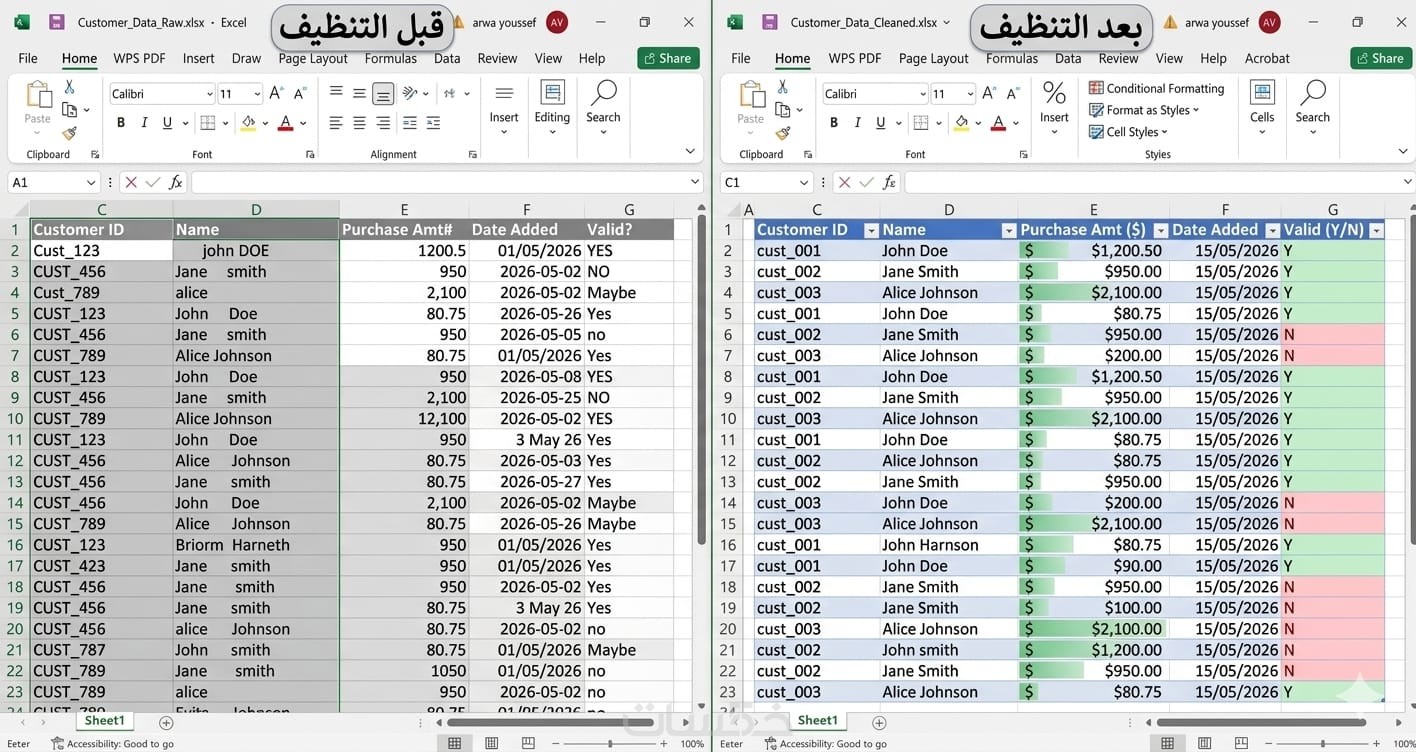Click the Format Painter brush in the Cleaned window
This screenshot has width=1416, height=752.
coord(782,133)
